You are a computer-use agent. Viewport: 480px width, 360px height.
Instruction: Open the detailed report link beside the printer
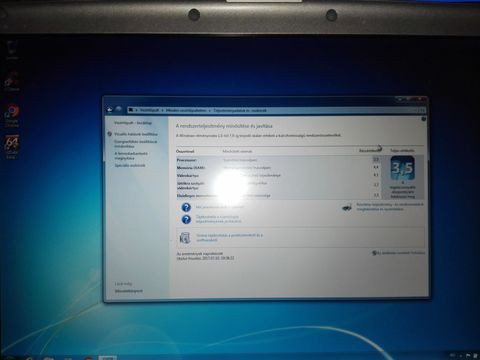tap(390, 207)
